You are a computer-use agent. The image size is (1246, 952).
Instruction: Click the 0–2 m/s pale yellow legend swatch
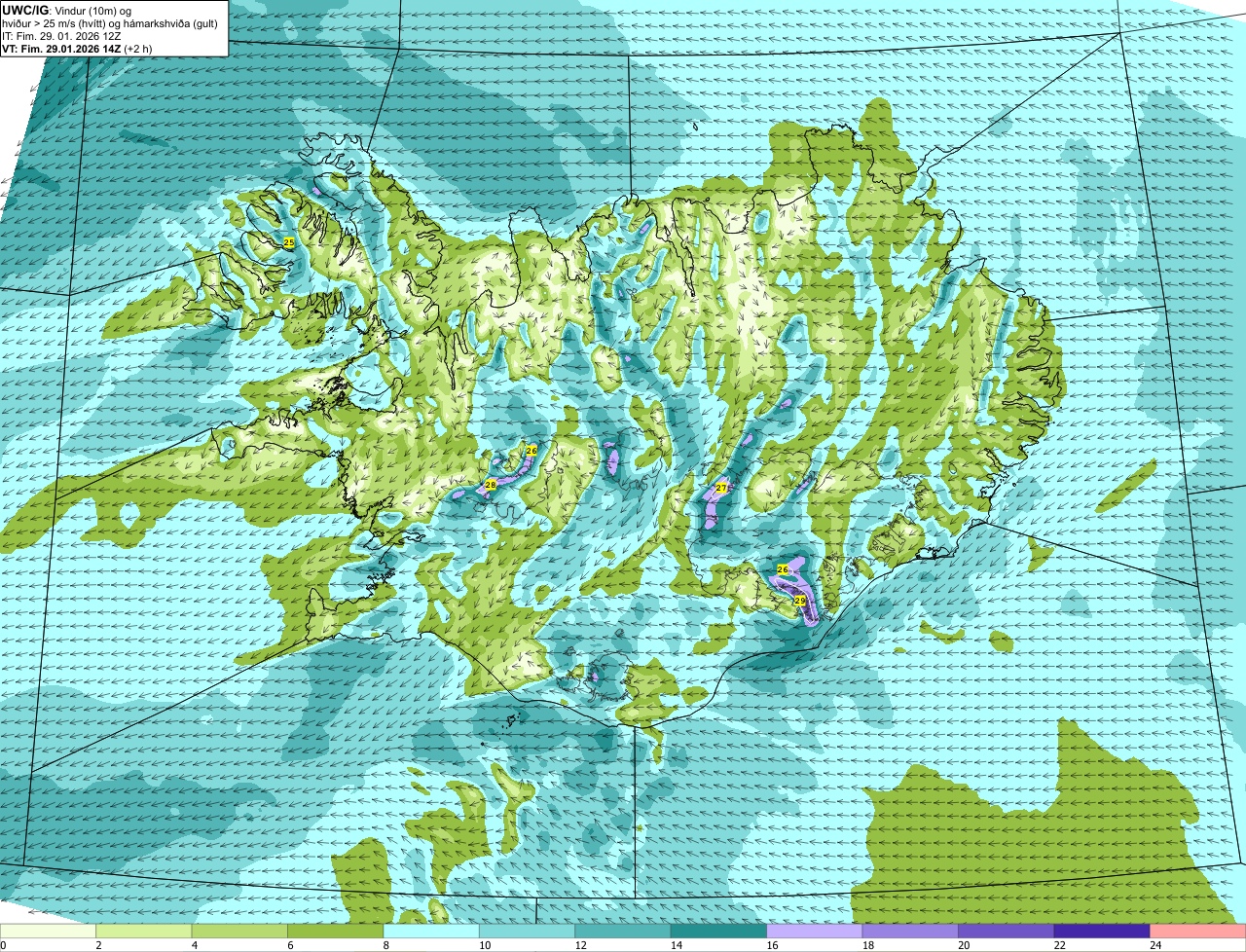coord(49,931)
